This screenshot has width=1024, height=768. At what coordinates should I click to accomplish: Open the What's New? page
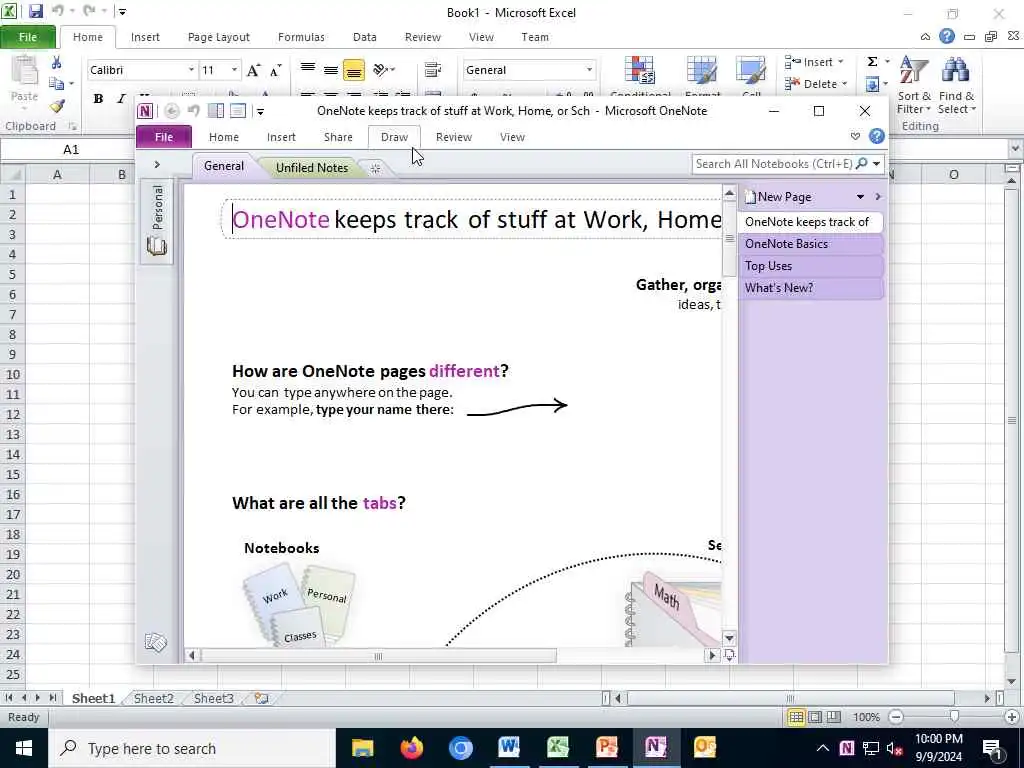[810, 288]
